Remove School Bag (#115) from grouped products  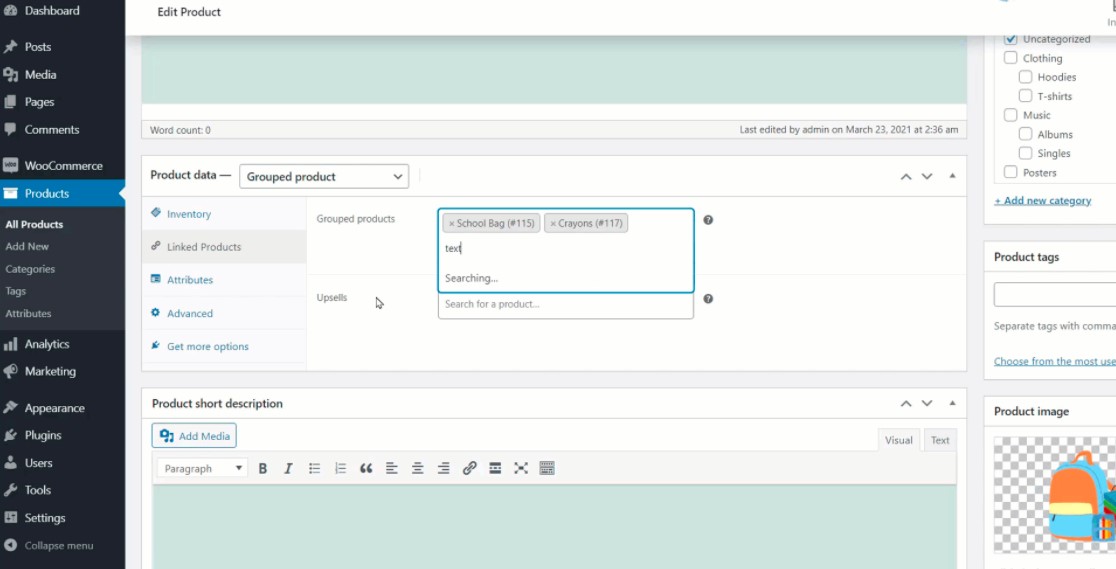click(x=452, y=224)
